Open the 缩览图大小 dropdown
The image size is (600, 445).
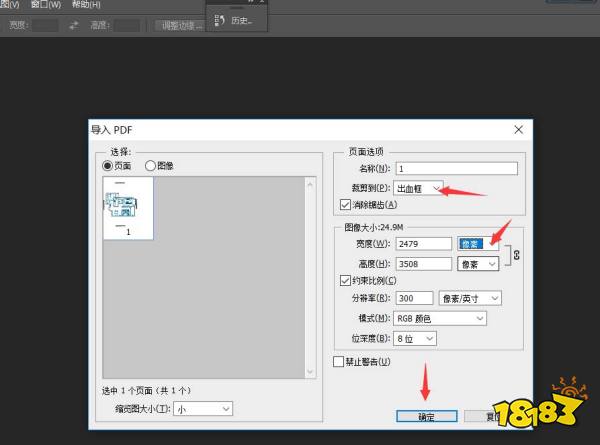click(x=203, y=408)
